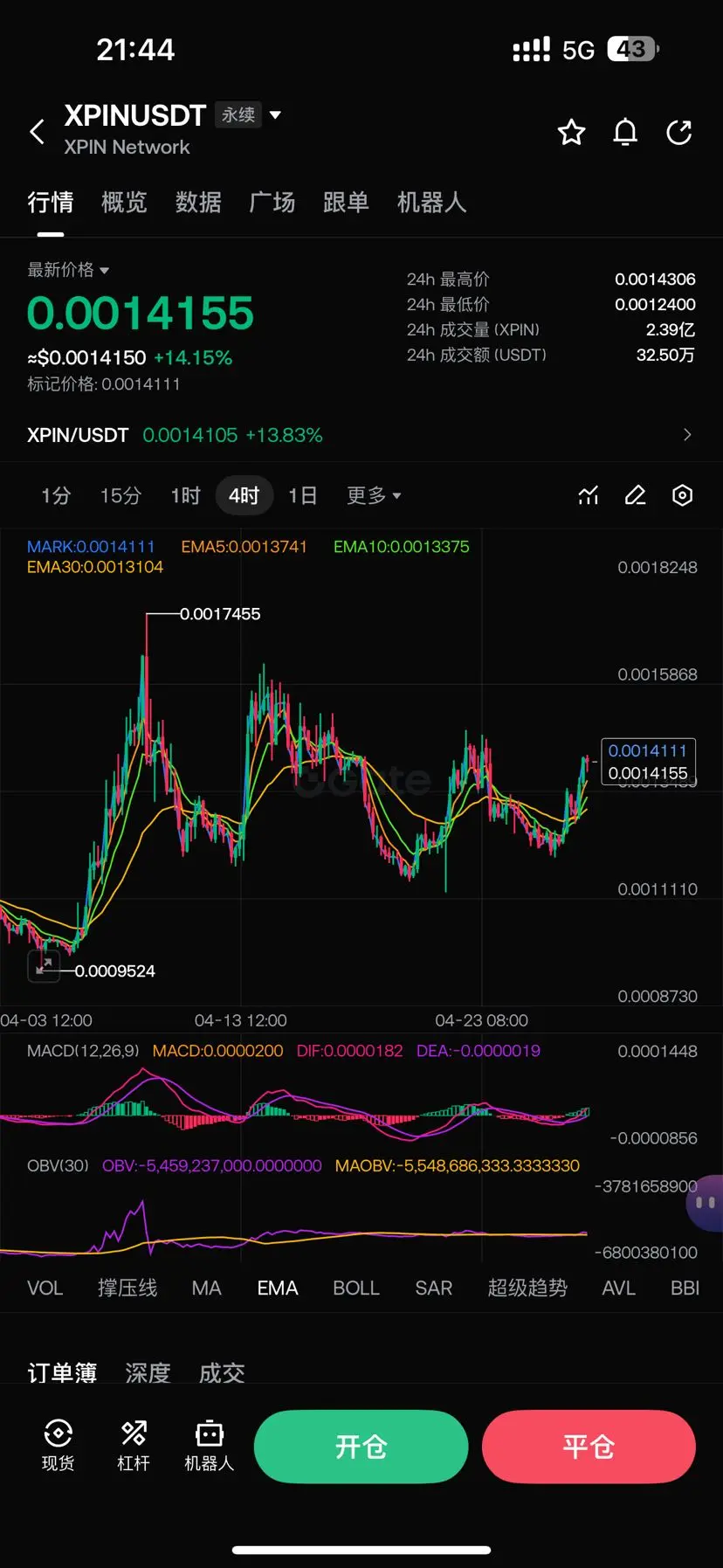Tap MARK price legend
Image resolution: width=723 pixels, height=1568 pixels.
click(x=91, y=547)
